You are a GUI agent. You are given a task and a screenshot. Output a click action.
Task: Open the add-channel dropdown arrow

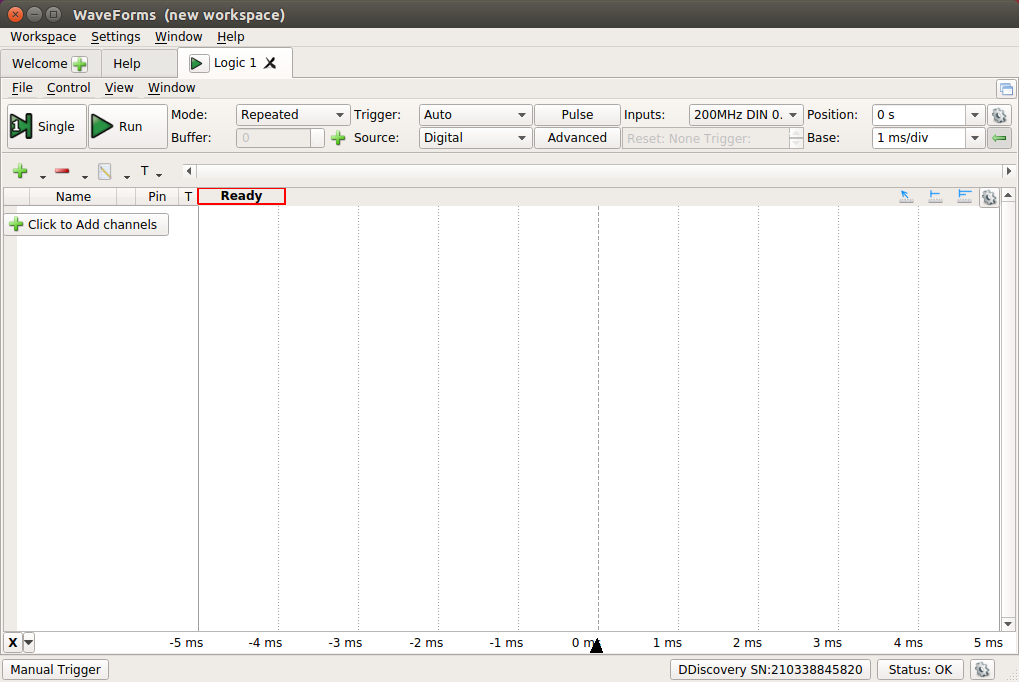click(x=43, y=176)
